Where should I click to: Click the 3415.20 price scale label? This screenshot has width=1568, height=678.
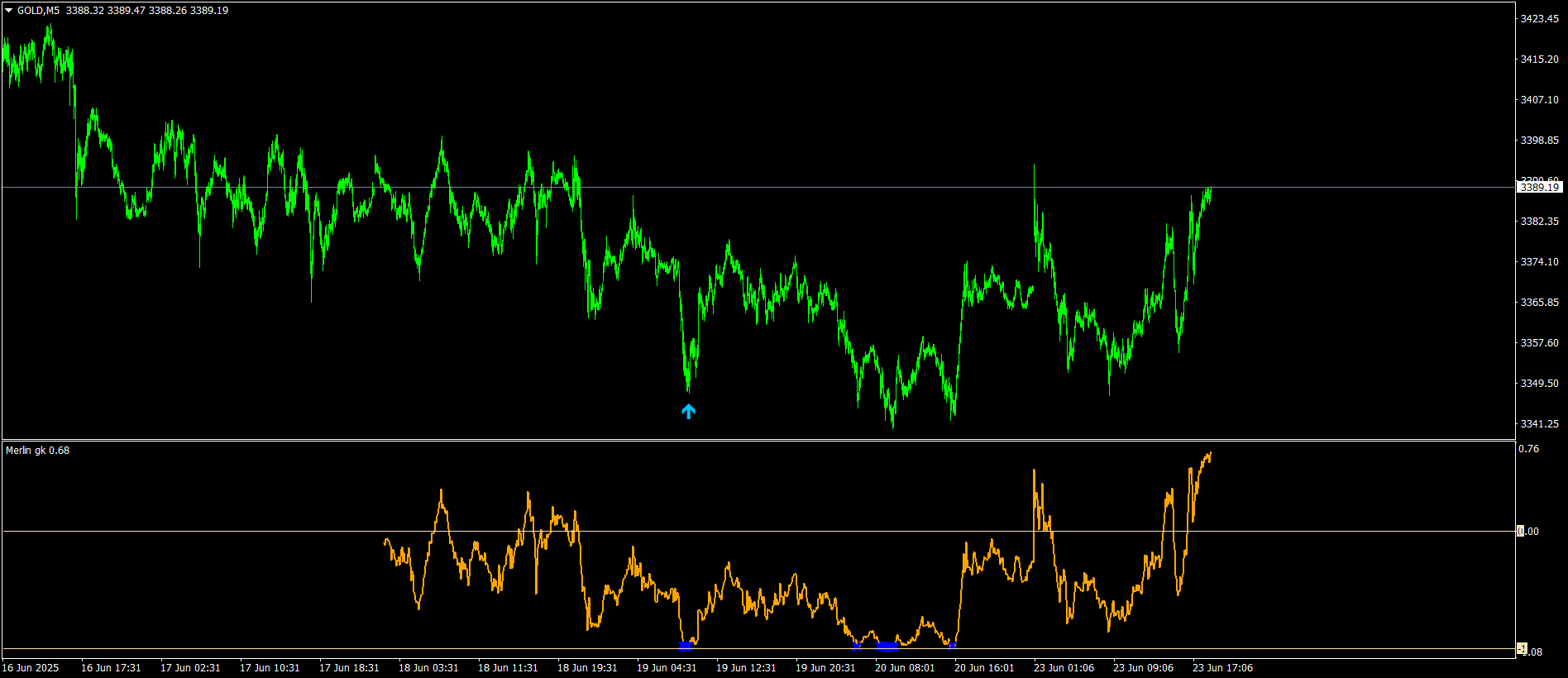tap(1540, 60)
